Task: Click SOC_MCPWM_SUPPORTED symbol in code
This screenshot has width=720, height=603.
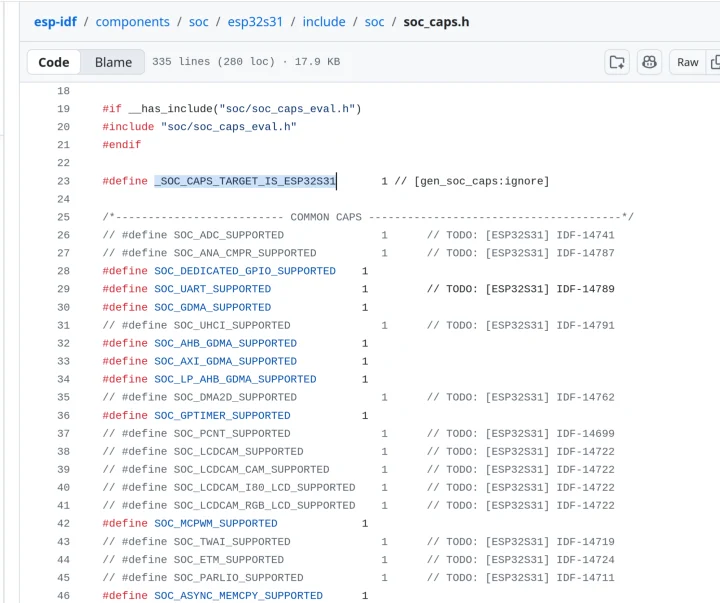Action: click(x=215, y=523)
